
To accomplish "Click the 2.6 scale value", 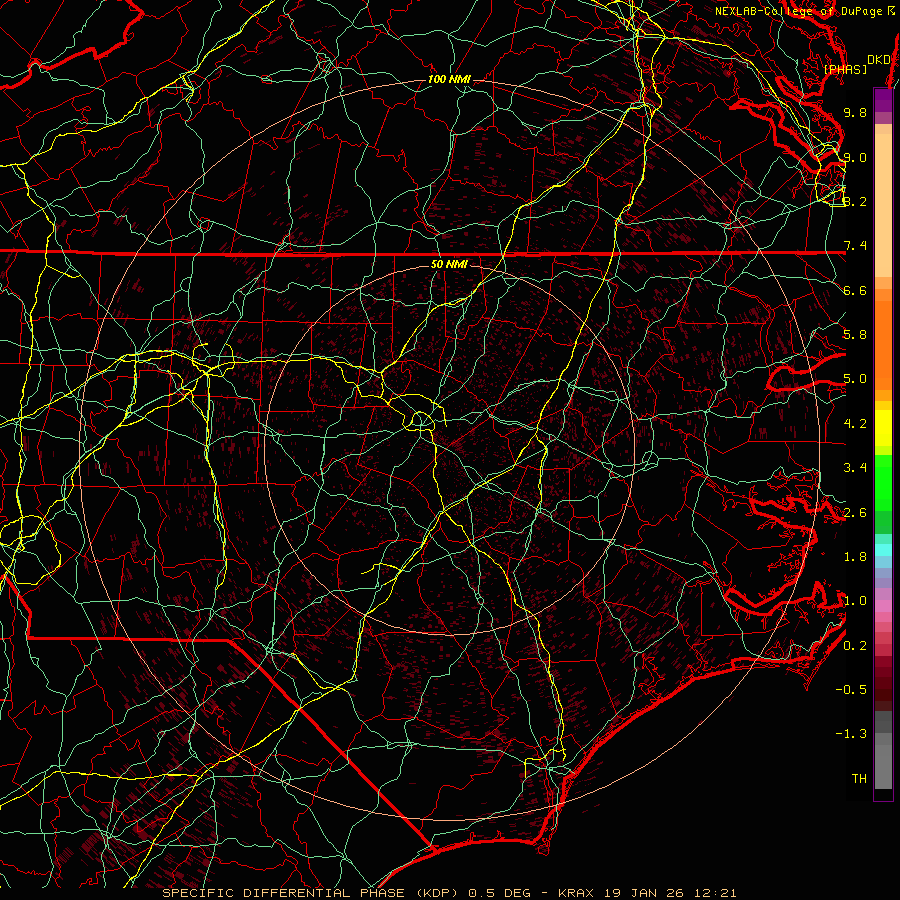I will tap(855, 513).
